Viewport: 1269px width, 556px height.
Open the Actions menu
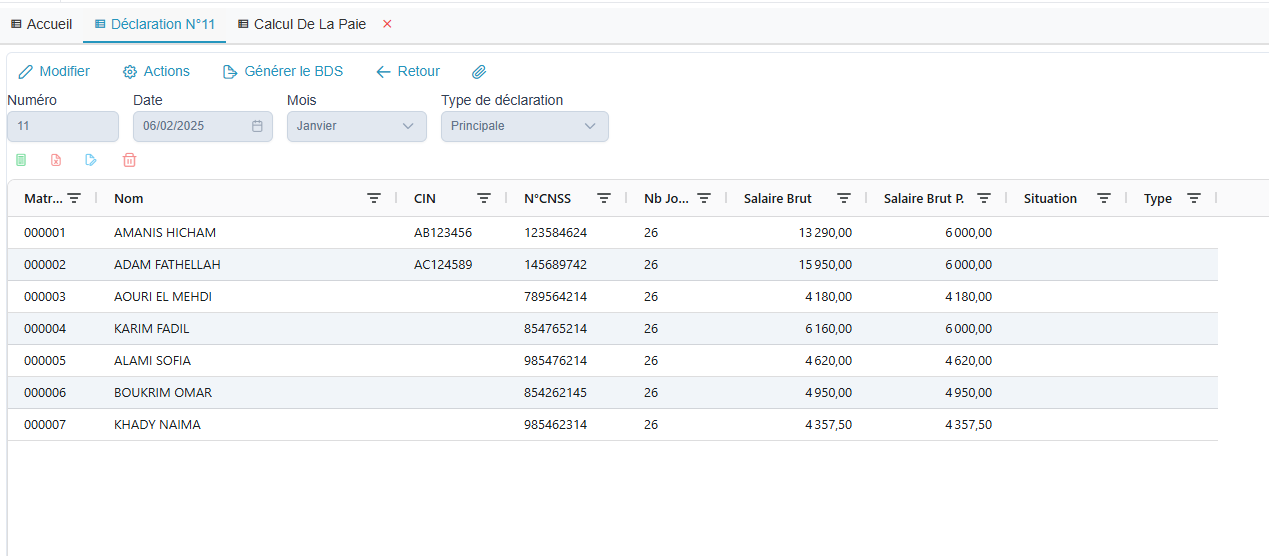pos(156,72)
